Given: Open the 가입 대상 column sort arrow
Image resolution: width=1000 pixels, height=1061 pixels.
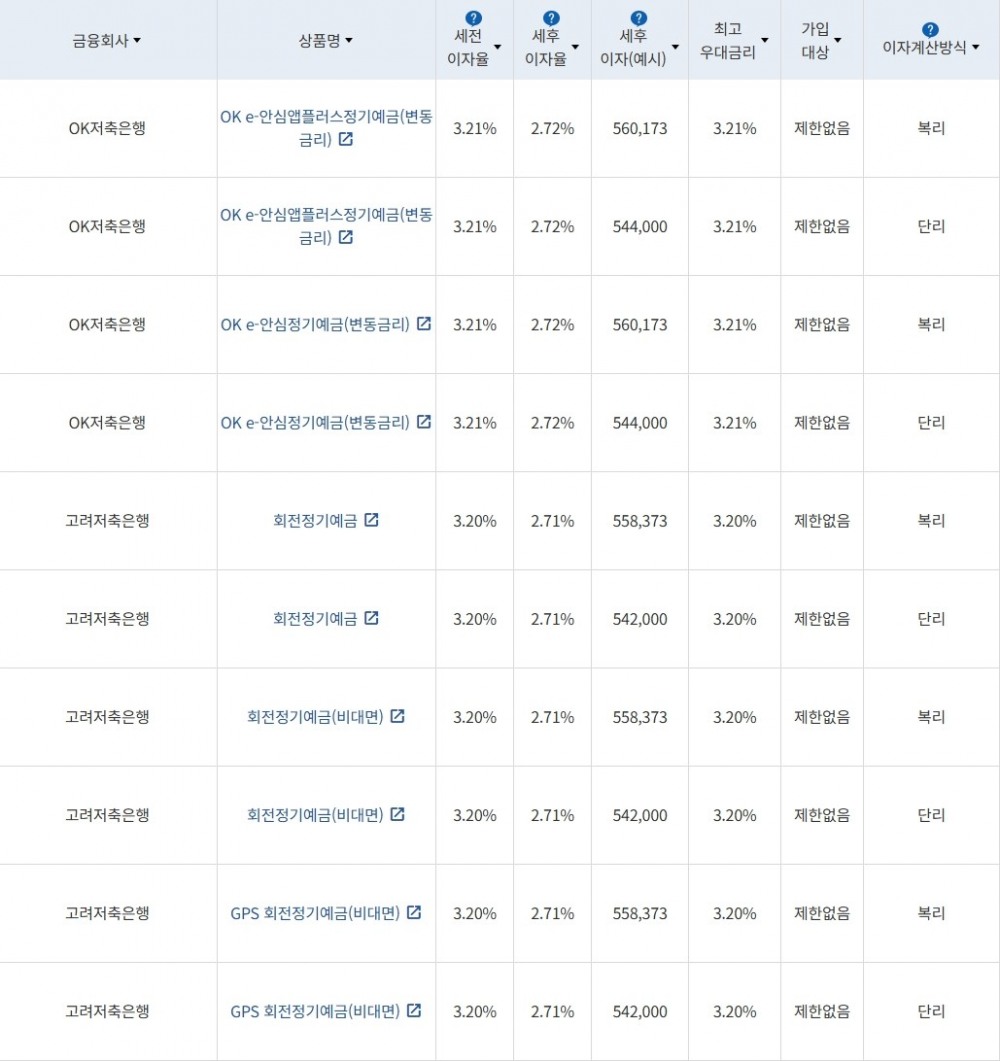Looking at the screenshot, I should click(x=840, y=39).
